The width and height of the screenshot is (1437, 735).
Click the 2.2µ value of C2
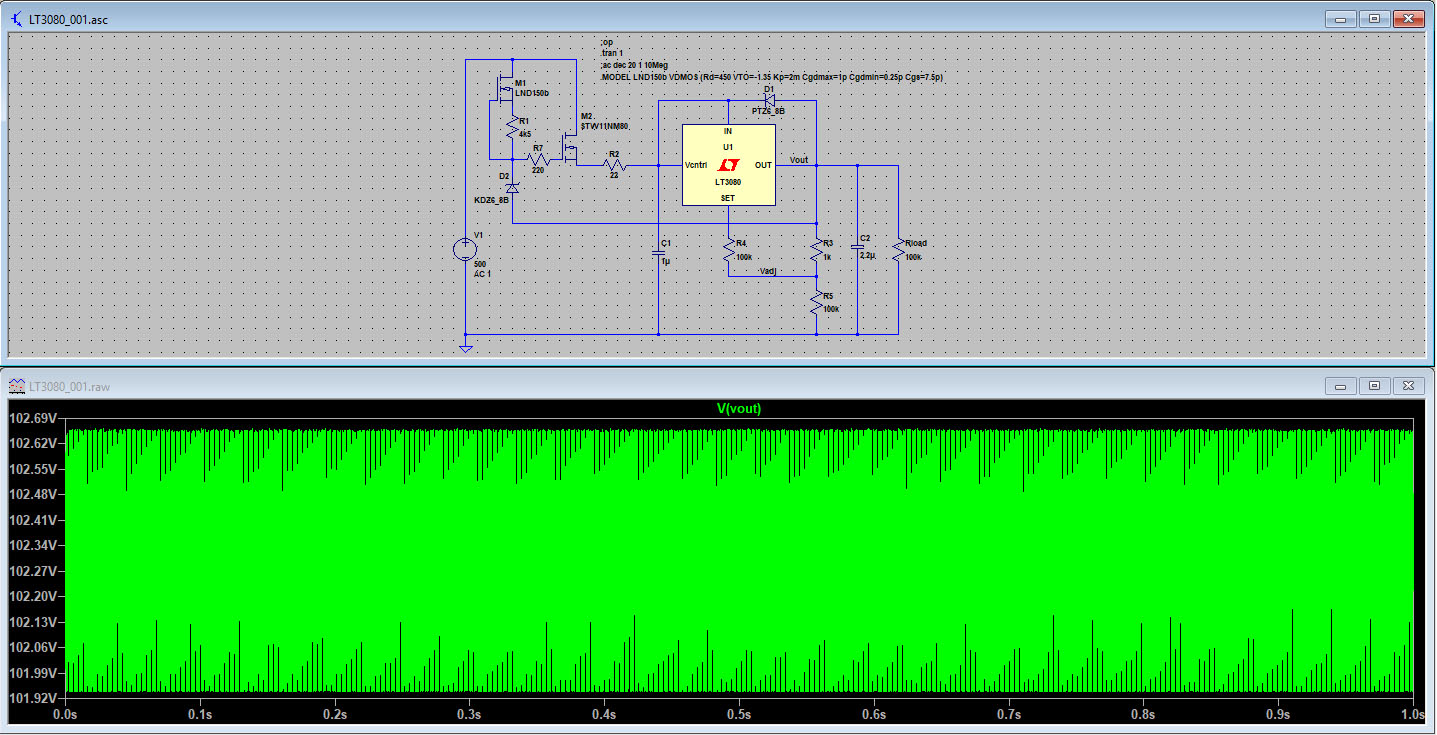click(868, 256)
